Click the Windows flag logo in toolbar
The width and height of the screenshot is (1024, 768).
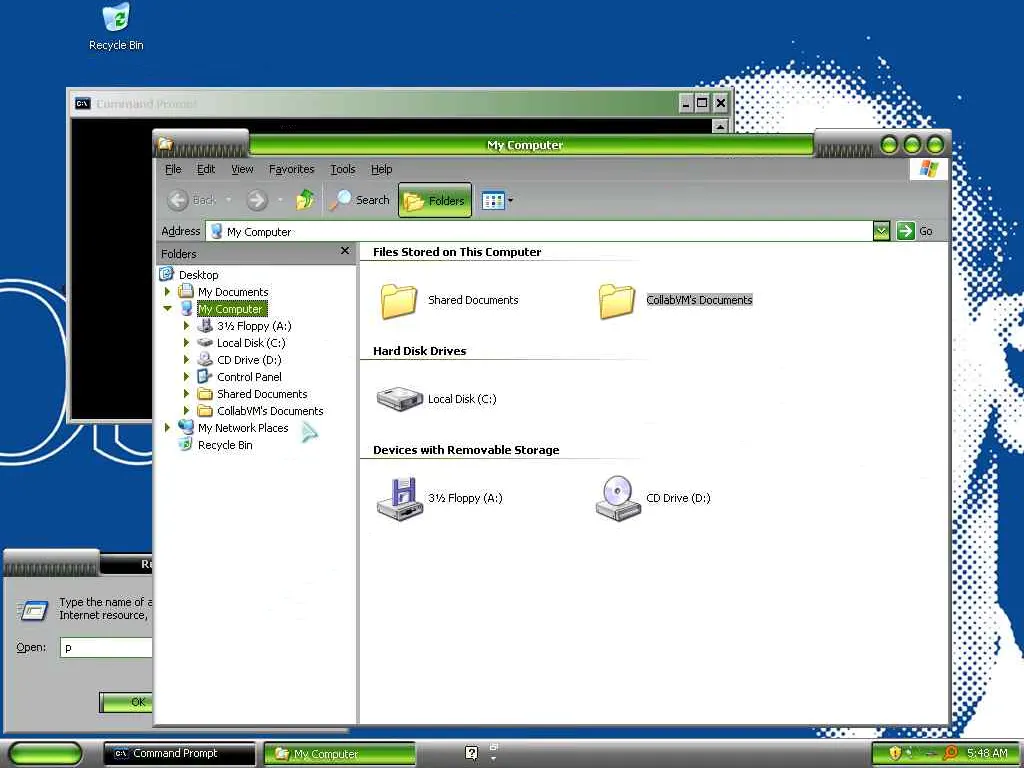[x=929, y=169]
